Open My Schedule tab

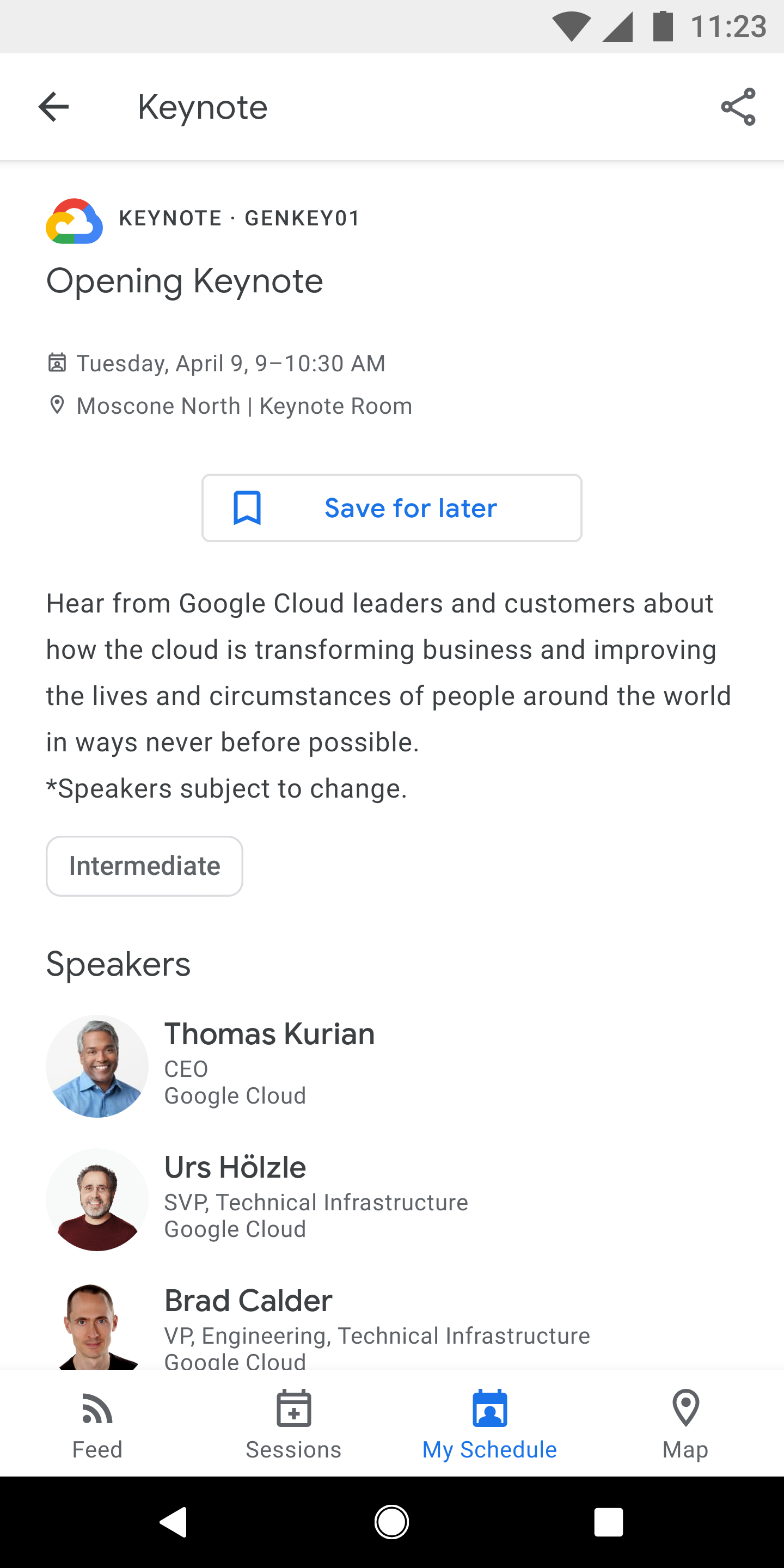[490, 1424]
